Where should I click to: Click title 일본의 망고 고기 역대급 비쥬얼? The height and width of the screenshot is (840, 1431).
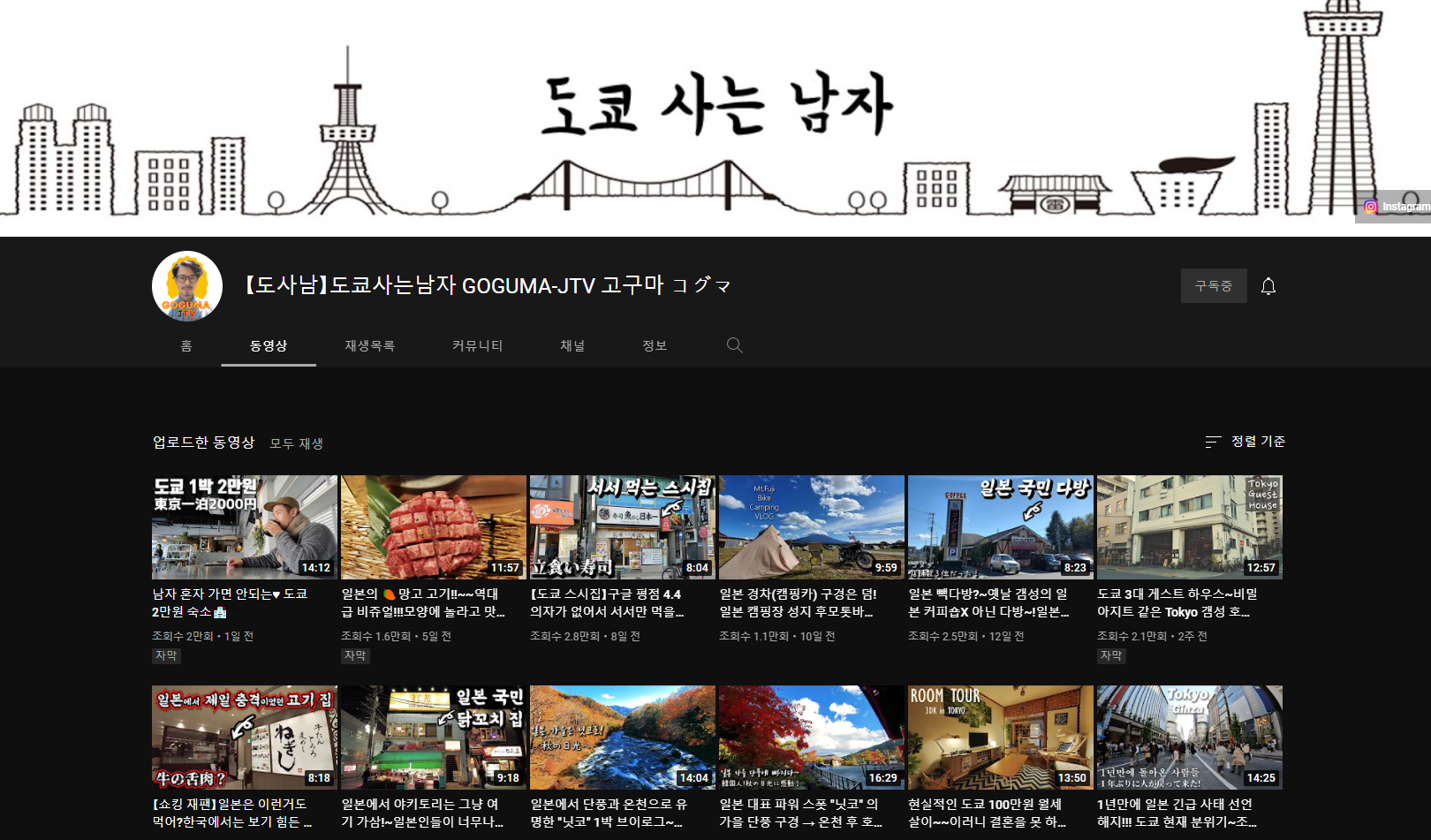(x=423, y=603)
